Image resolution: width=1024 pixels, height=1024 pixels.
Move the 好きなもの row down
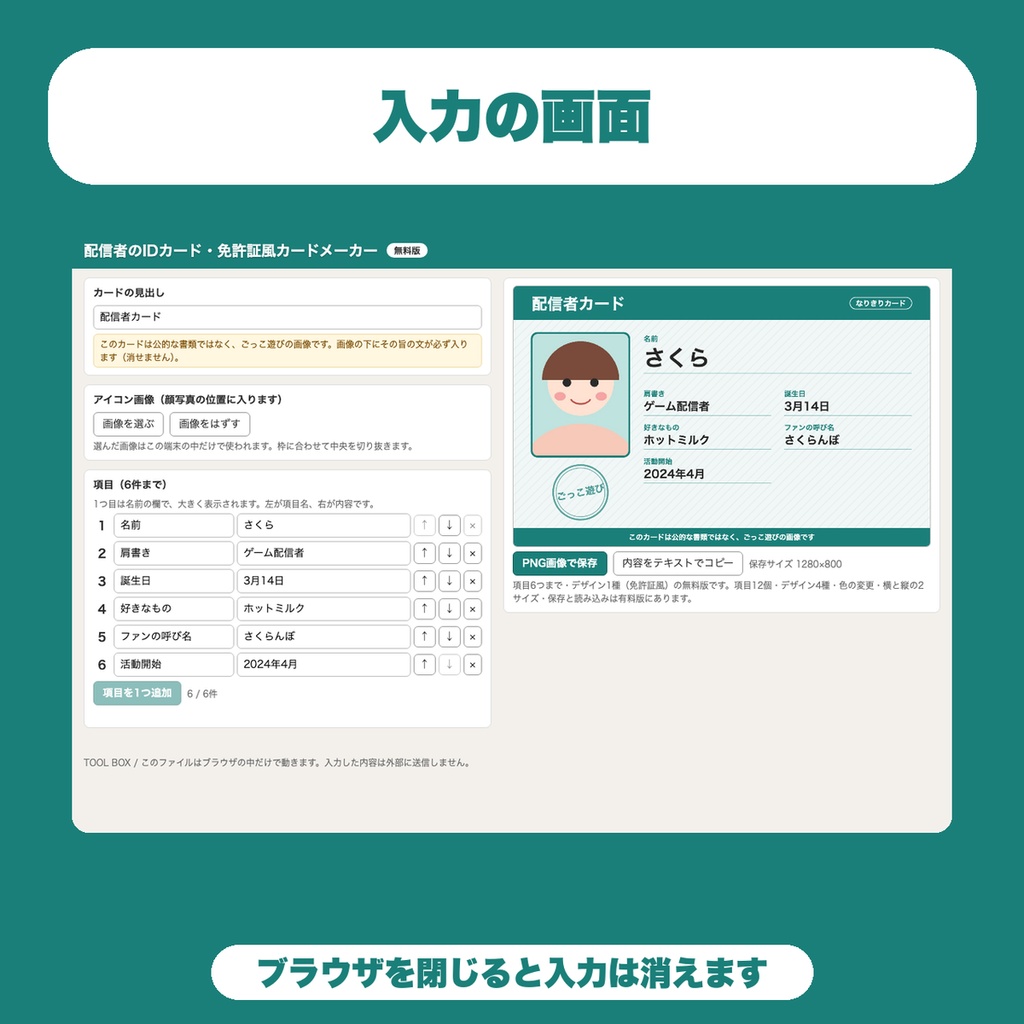point(449,609)
